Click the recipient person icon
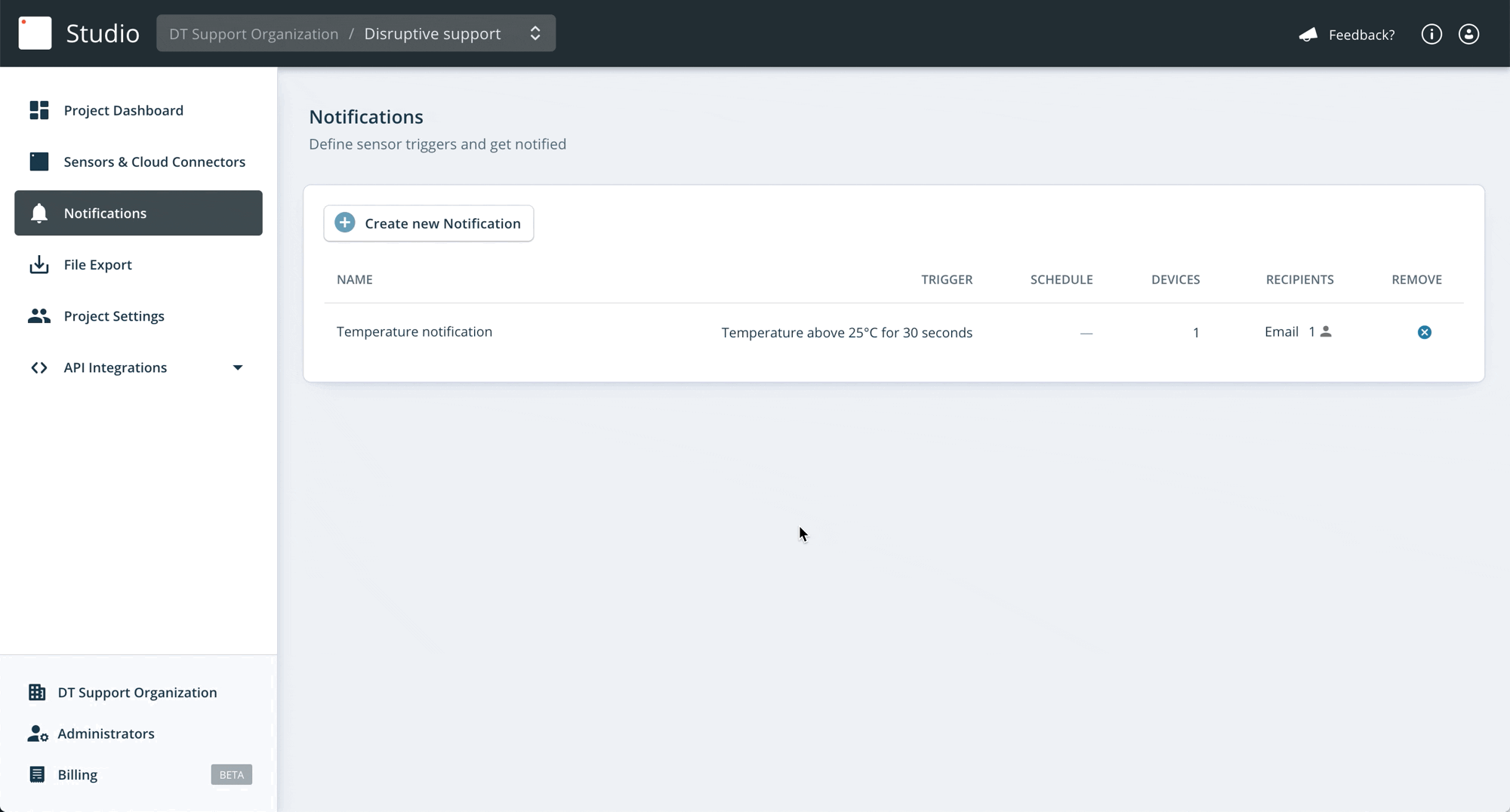The width and height of the screenshot is (1510, 812). coord(1326,331)
